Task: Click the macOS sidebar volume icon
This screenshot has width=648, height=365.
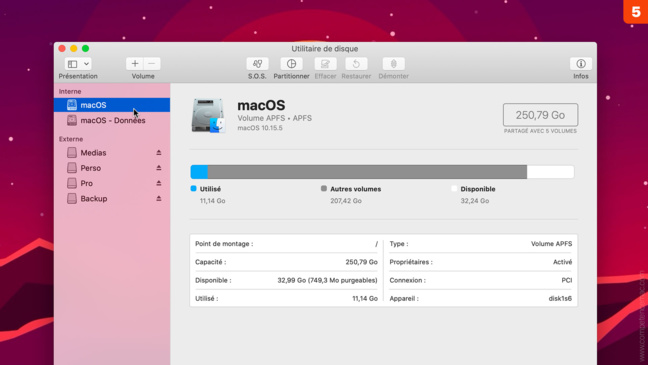Action: (x=72, y=105)
